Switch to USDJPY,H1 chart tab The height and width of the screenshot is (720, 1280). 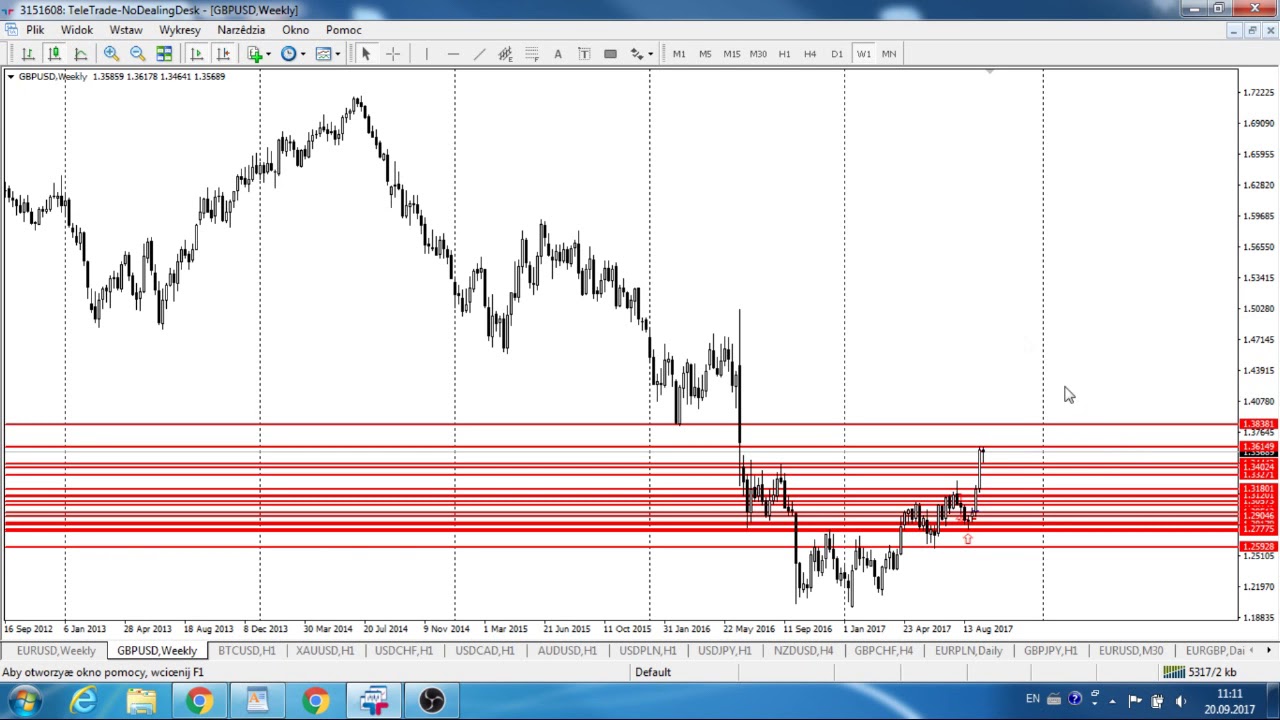click(x=725, y=651)
